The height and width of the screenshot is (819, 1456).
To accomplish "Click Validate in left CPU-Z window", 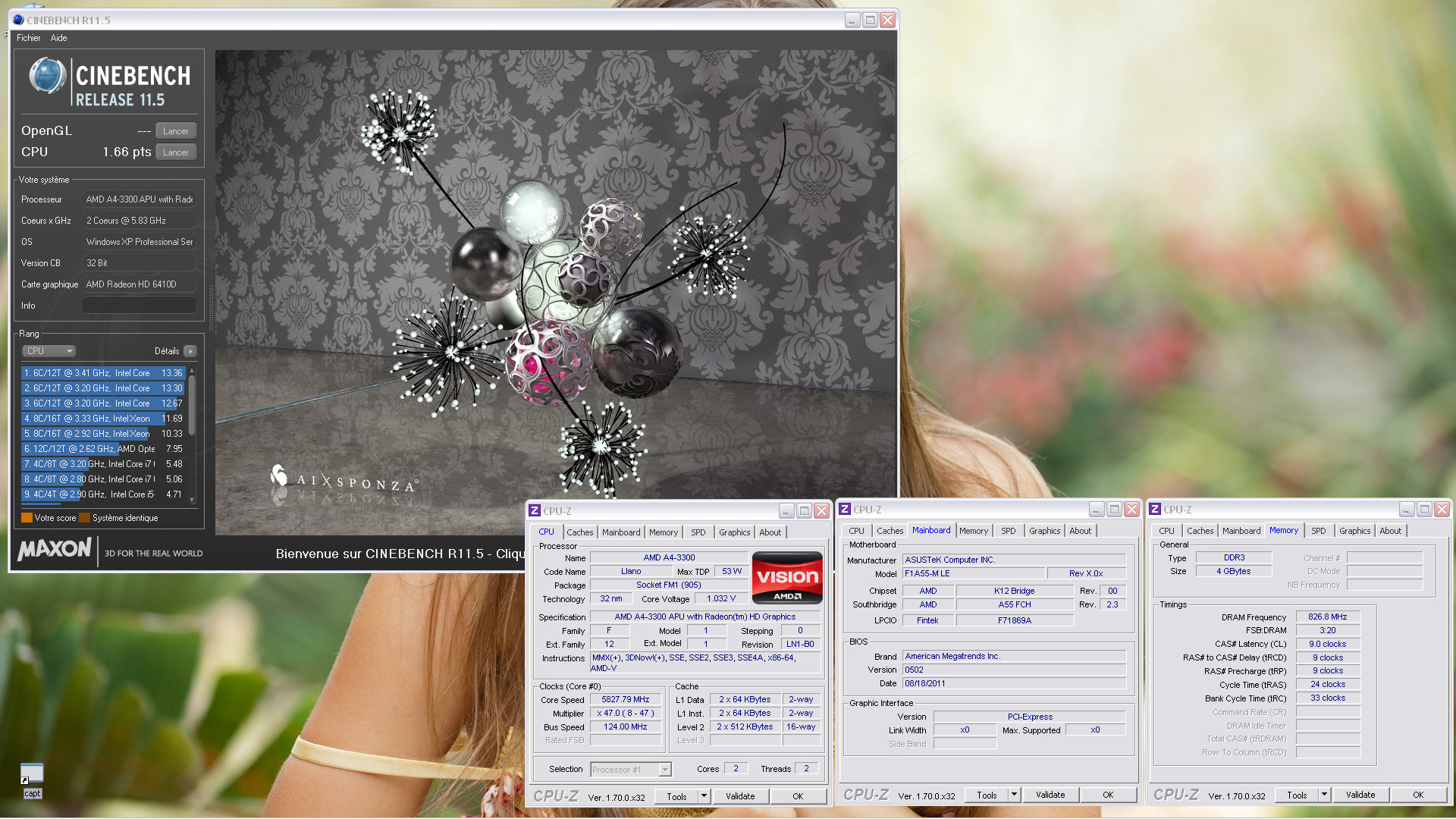I will [740, 796].
